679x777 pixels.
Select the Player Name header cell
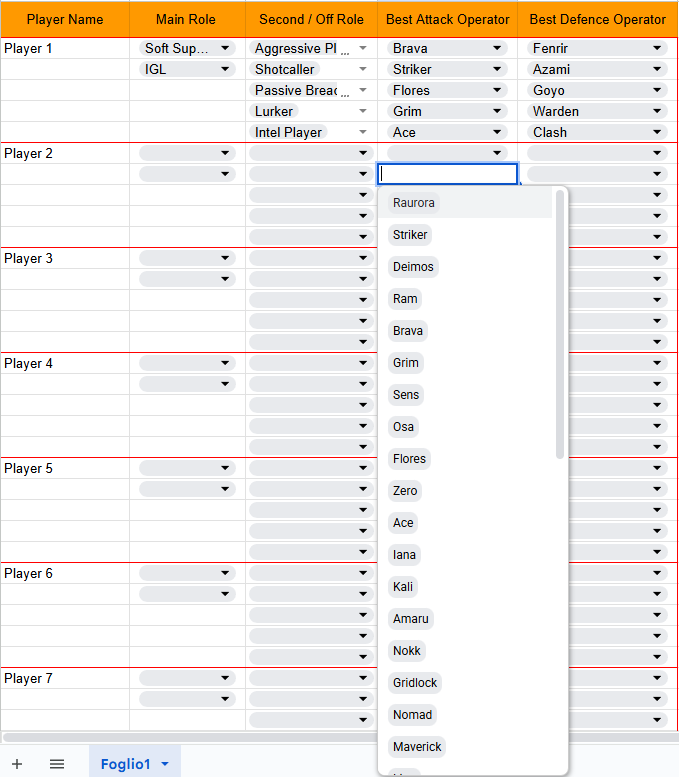(x=65, y=19)
